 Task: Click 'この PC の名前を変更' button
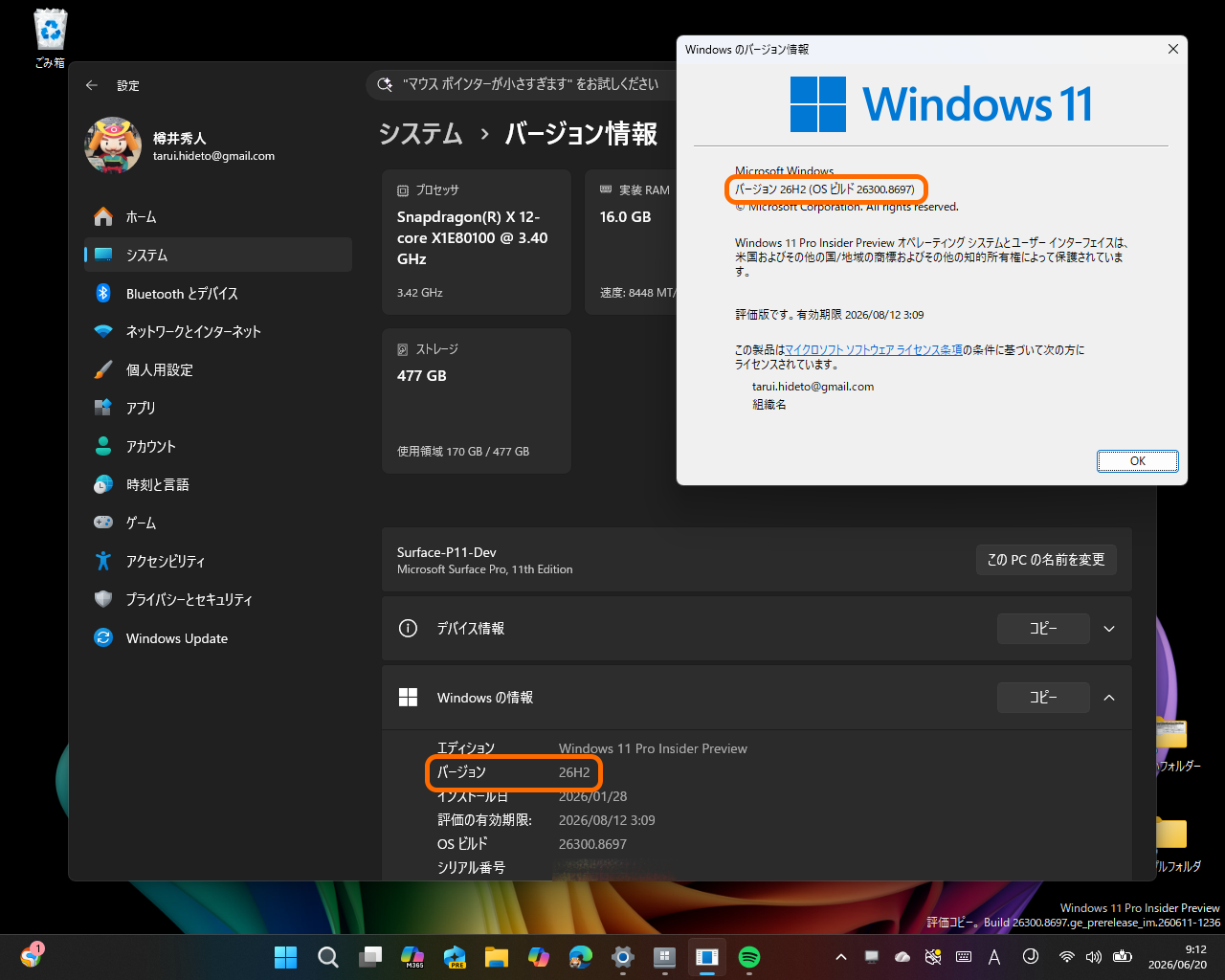(x=1046, y=560)
